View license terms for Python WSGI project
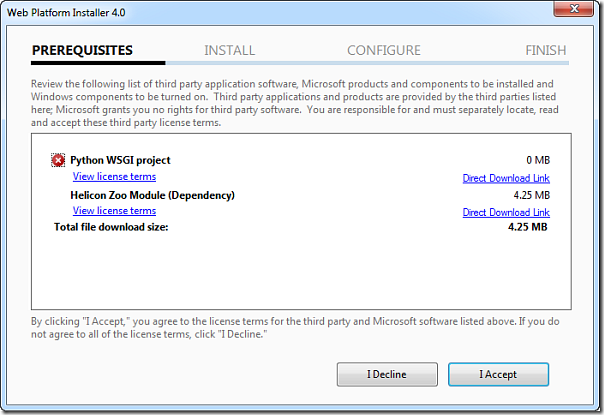The image size is (604, 415). [114, 177]
